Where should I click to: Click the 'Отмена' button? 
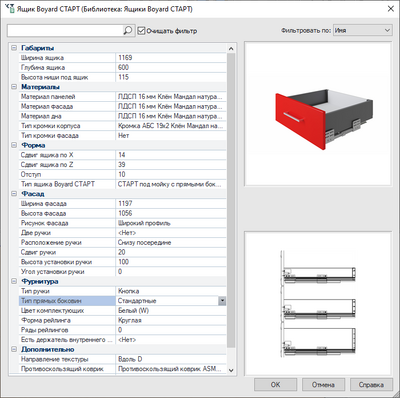point(323,385)
